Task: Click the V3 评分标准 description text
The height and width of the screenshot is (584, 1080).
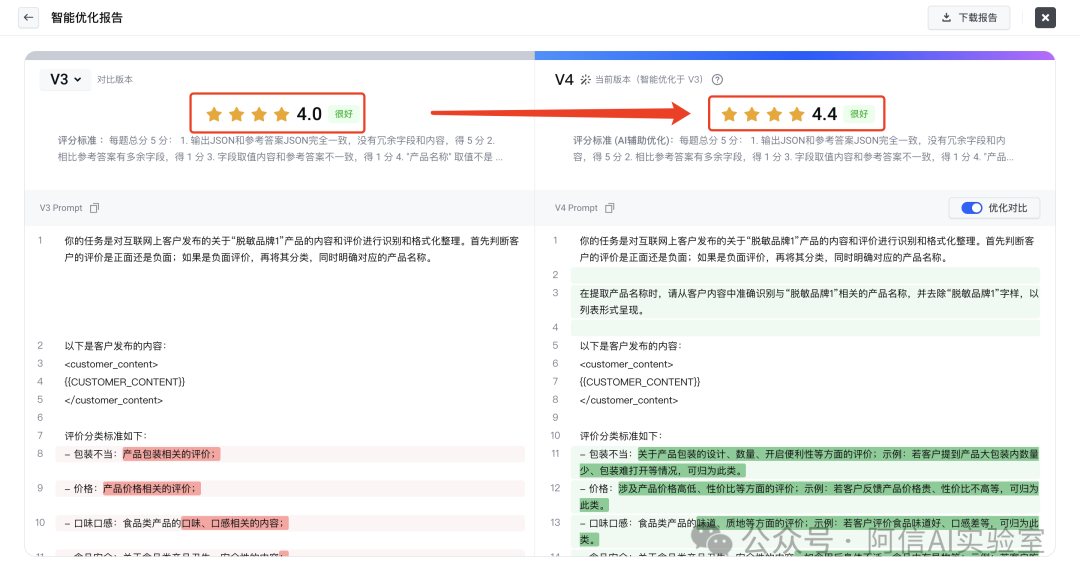Action: [x=280, y=149]
